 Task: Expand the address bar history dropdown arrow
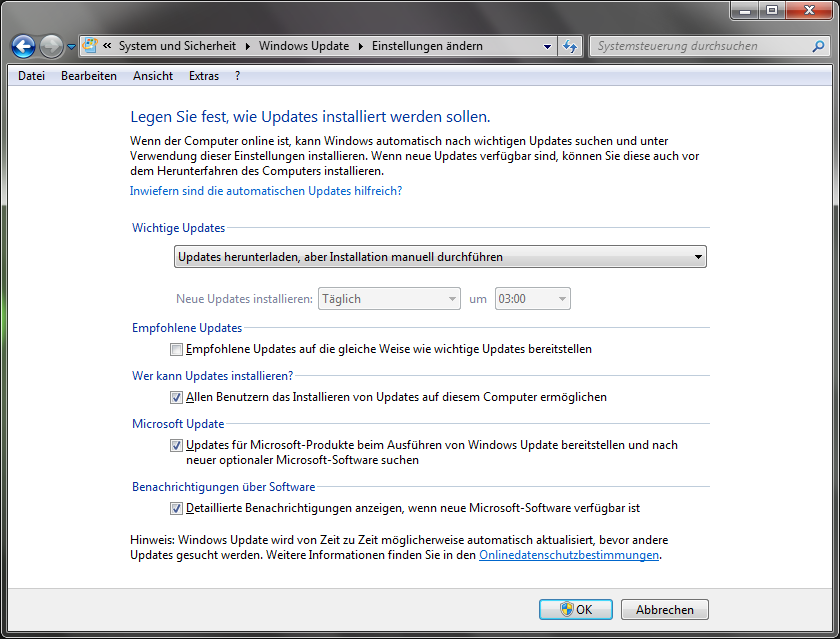[547, 47]
